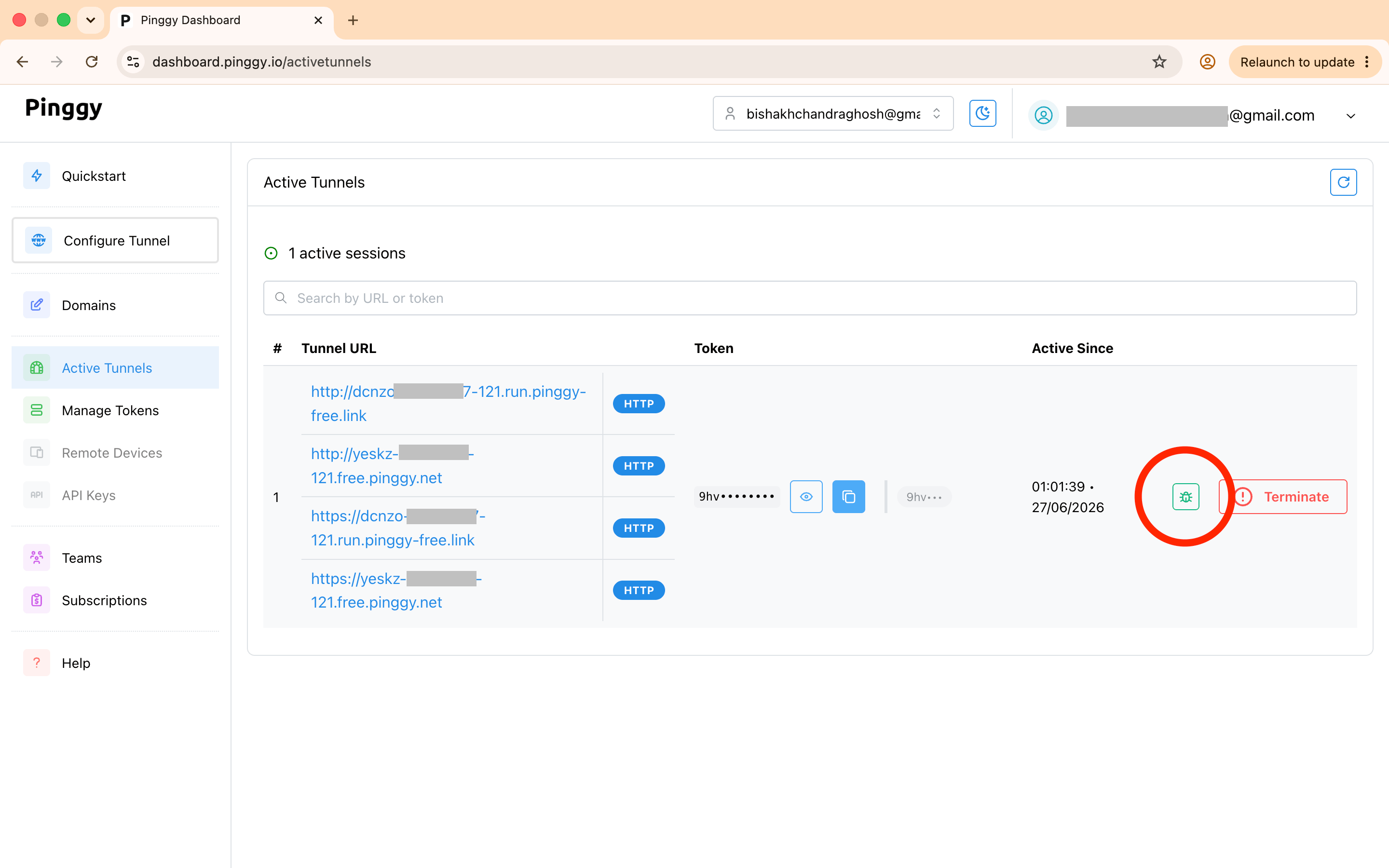The image size is (1389, 868).
Task: Open Remote Devices section
Action: point(115,453)
